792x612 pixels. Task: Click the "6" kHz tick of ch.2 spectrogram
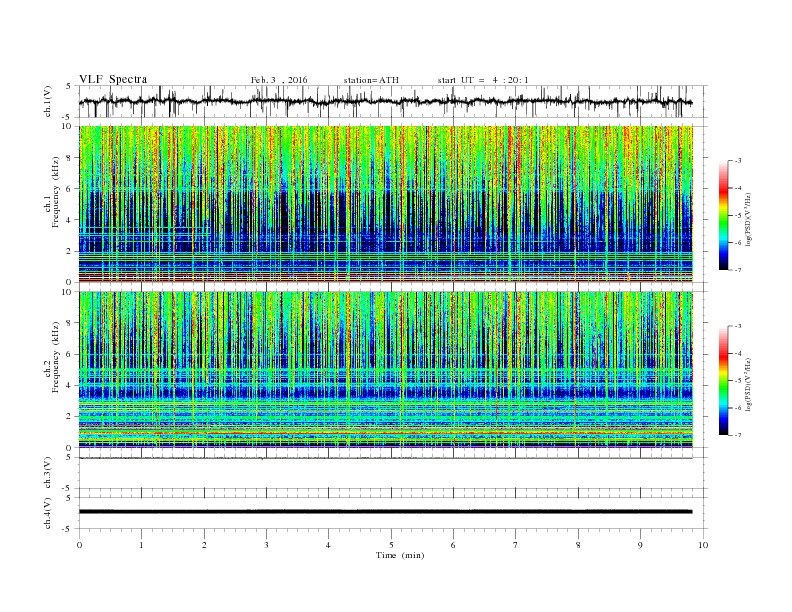coord(69,354)
